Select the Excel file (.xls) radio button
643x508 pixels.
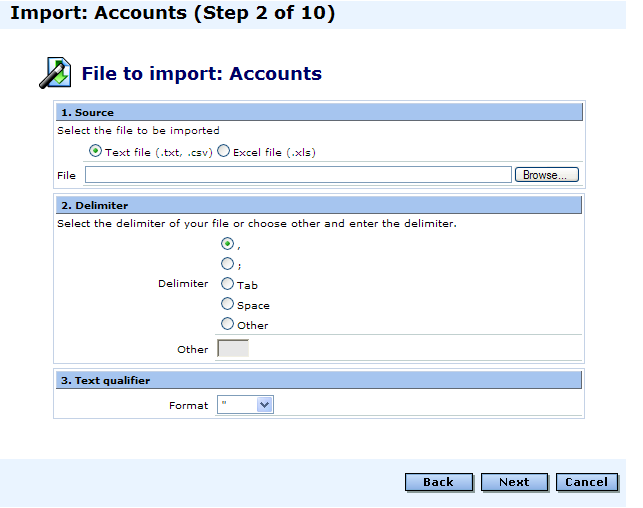click(223, 151)
